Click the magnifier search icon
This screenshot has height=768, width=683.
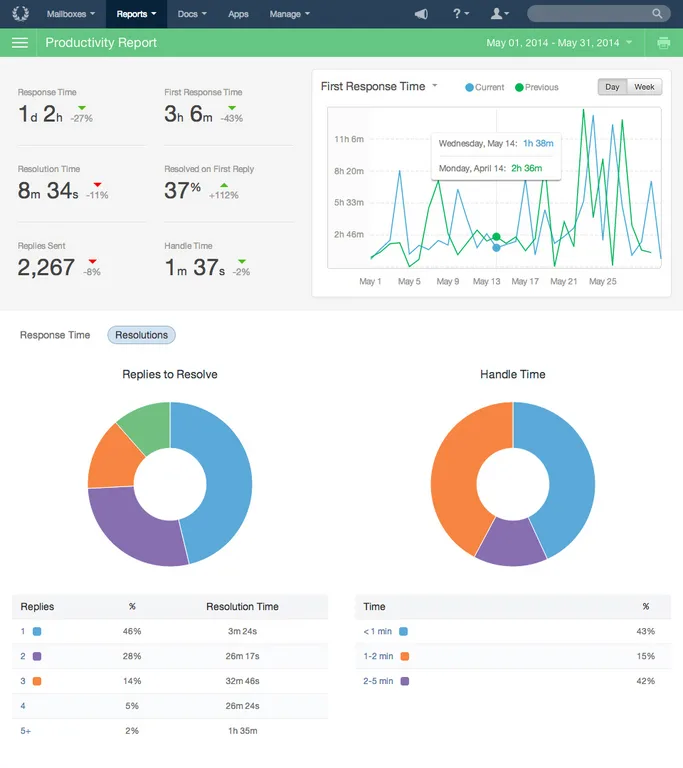pyautogui.click(x=657, y=14)
